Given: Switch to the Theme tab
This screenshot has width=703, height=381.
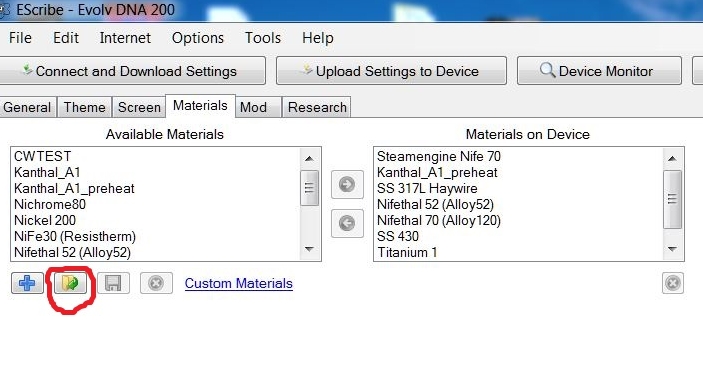Looking at the screenshot, I should click(84, 108).
